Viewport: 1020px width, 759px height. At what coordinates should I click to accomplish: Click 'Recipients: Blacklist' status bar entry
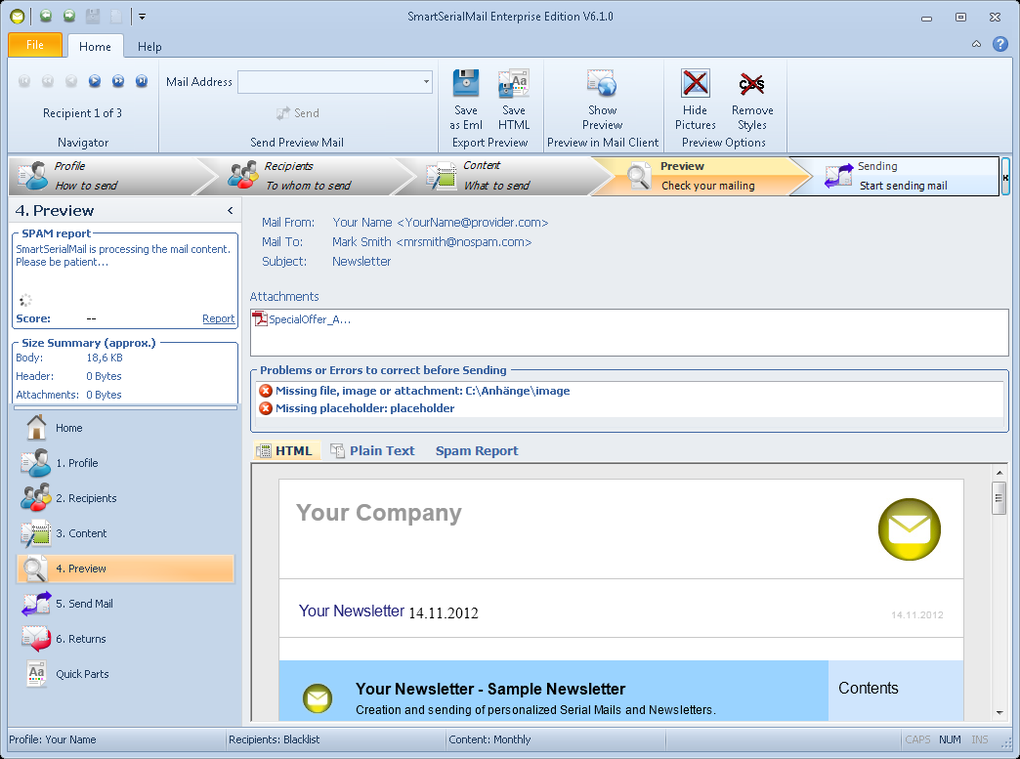[x=274, y=739]
